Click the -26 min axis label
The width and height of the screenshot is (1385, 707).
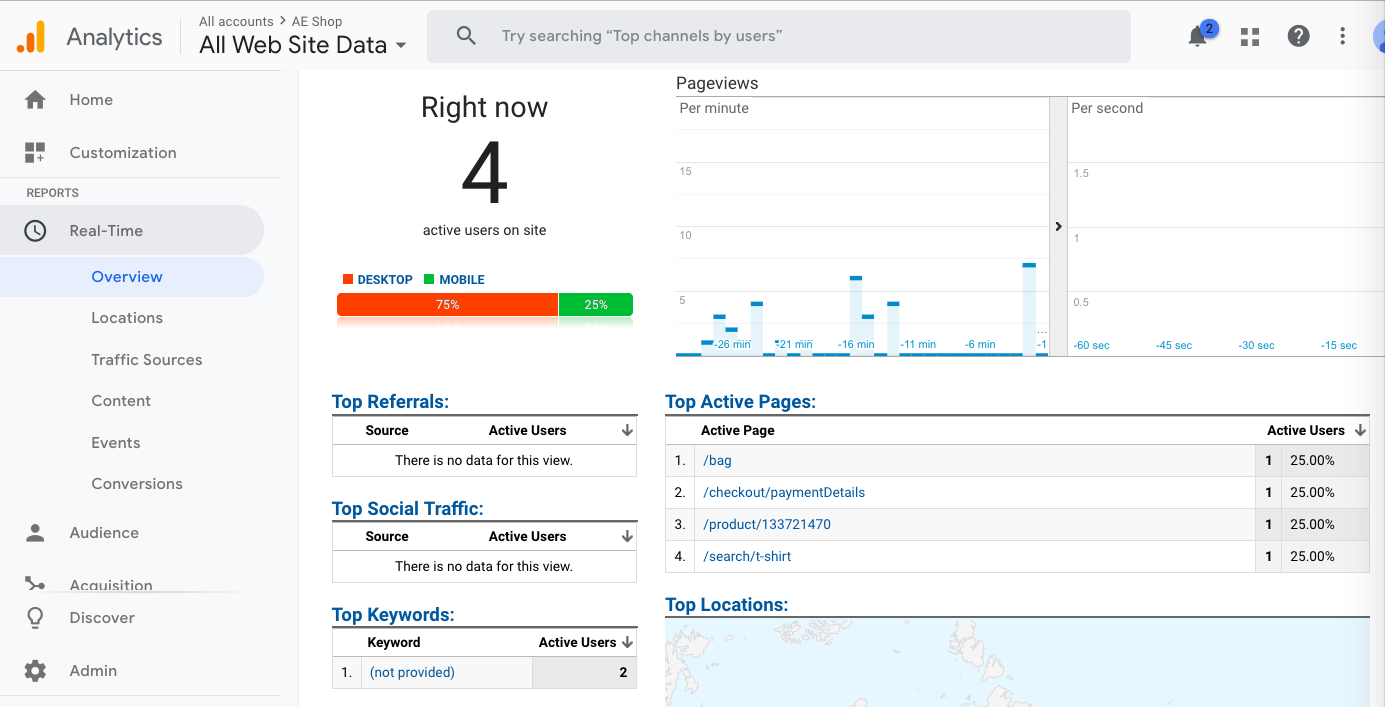pos(732,344)
